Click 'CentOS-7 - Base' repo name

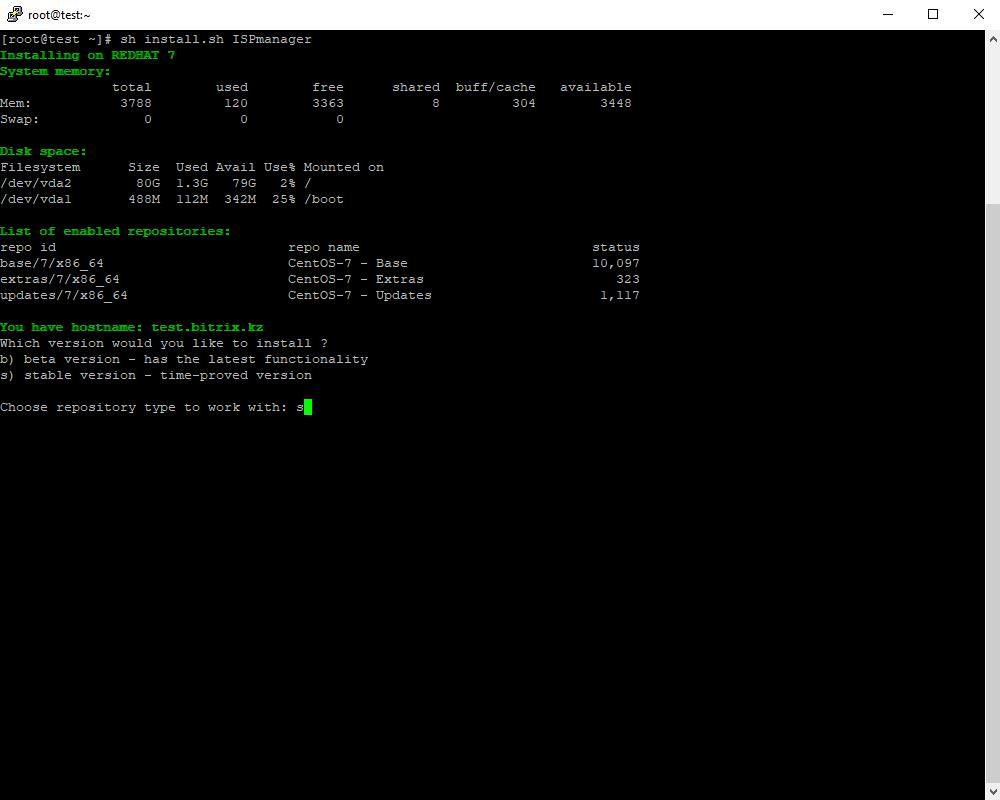348,263
